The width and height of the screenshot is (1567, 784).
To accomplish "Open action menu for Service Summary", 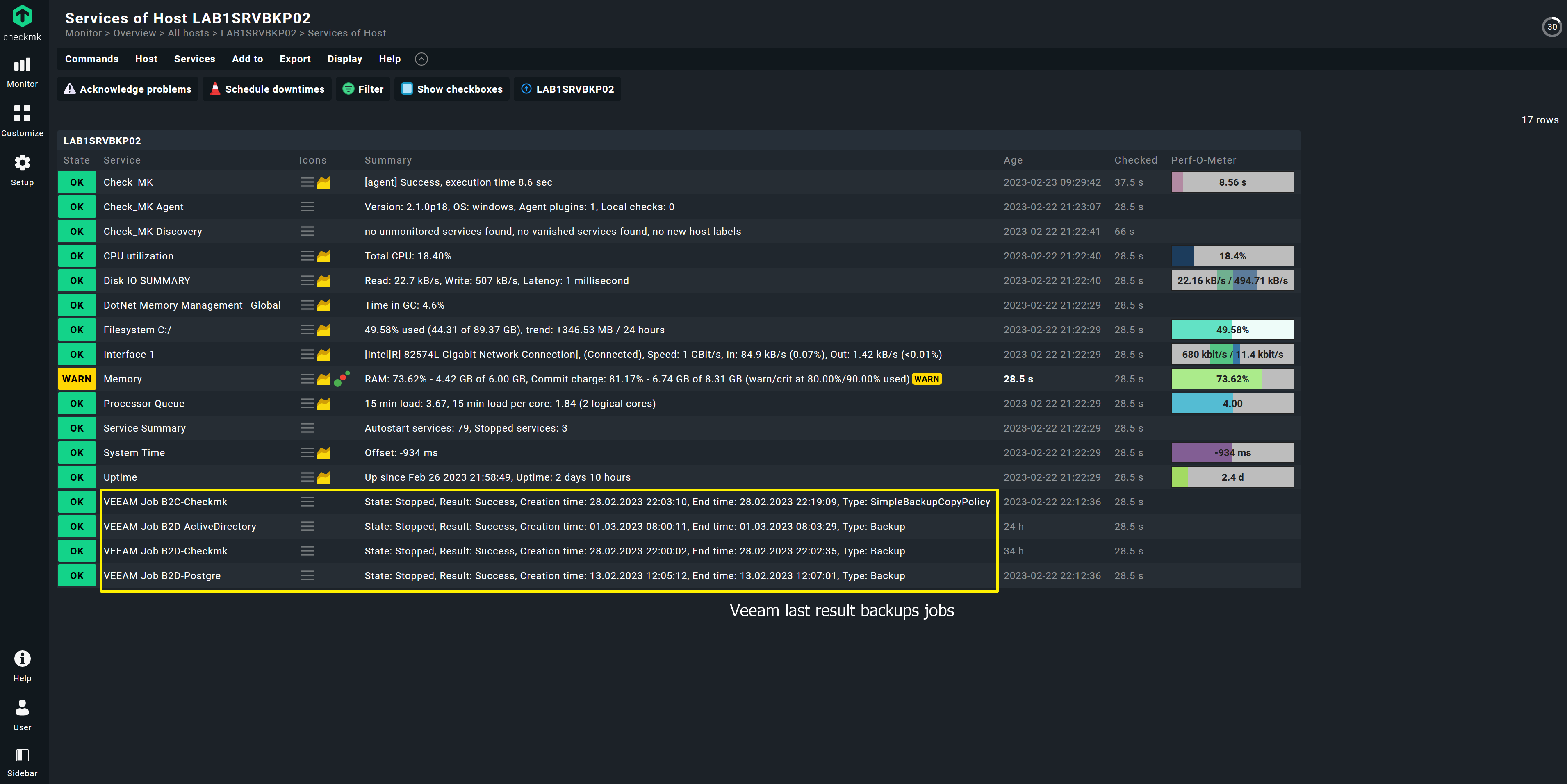I will (x=307, y=428).
